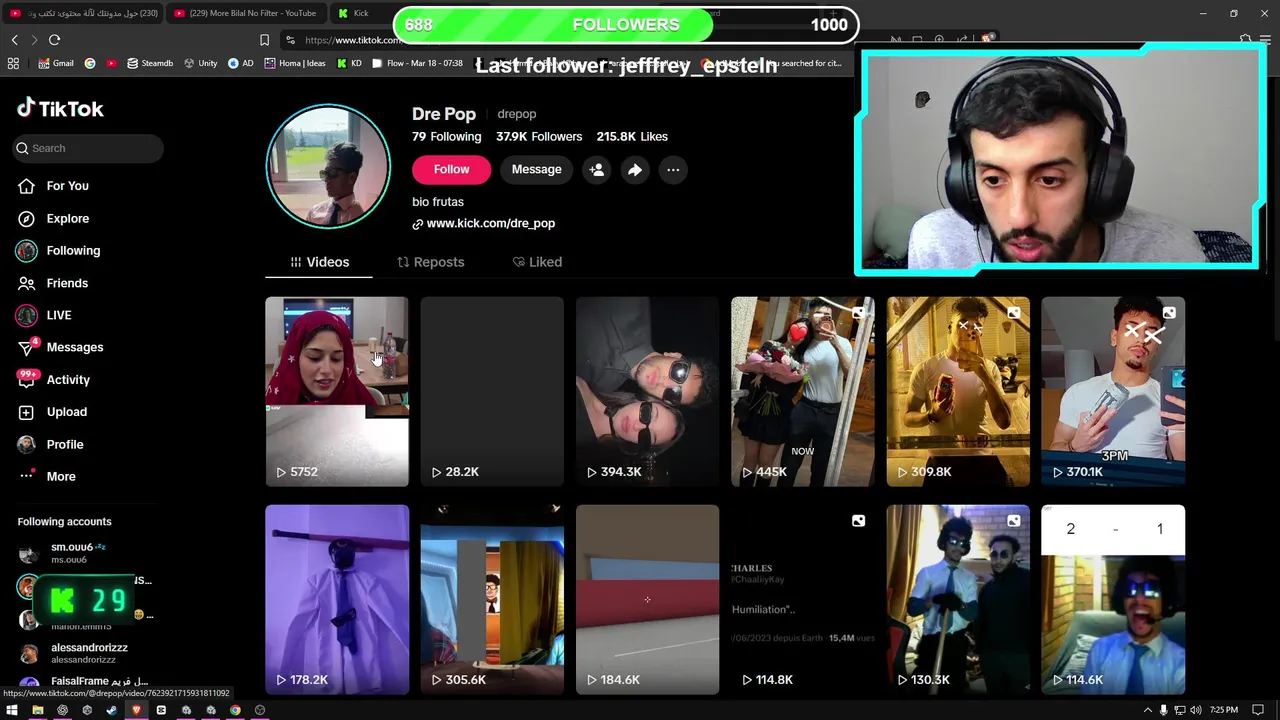
Task: Click the tiktok.com address bar URL
Action: coord(352,40)
